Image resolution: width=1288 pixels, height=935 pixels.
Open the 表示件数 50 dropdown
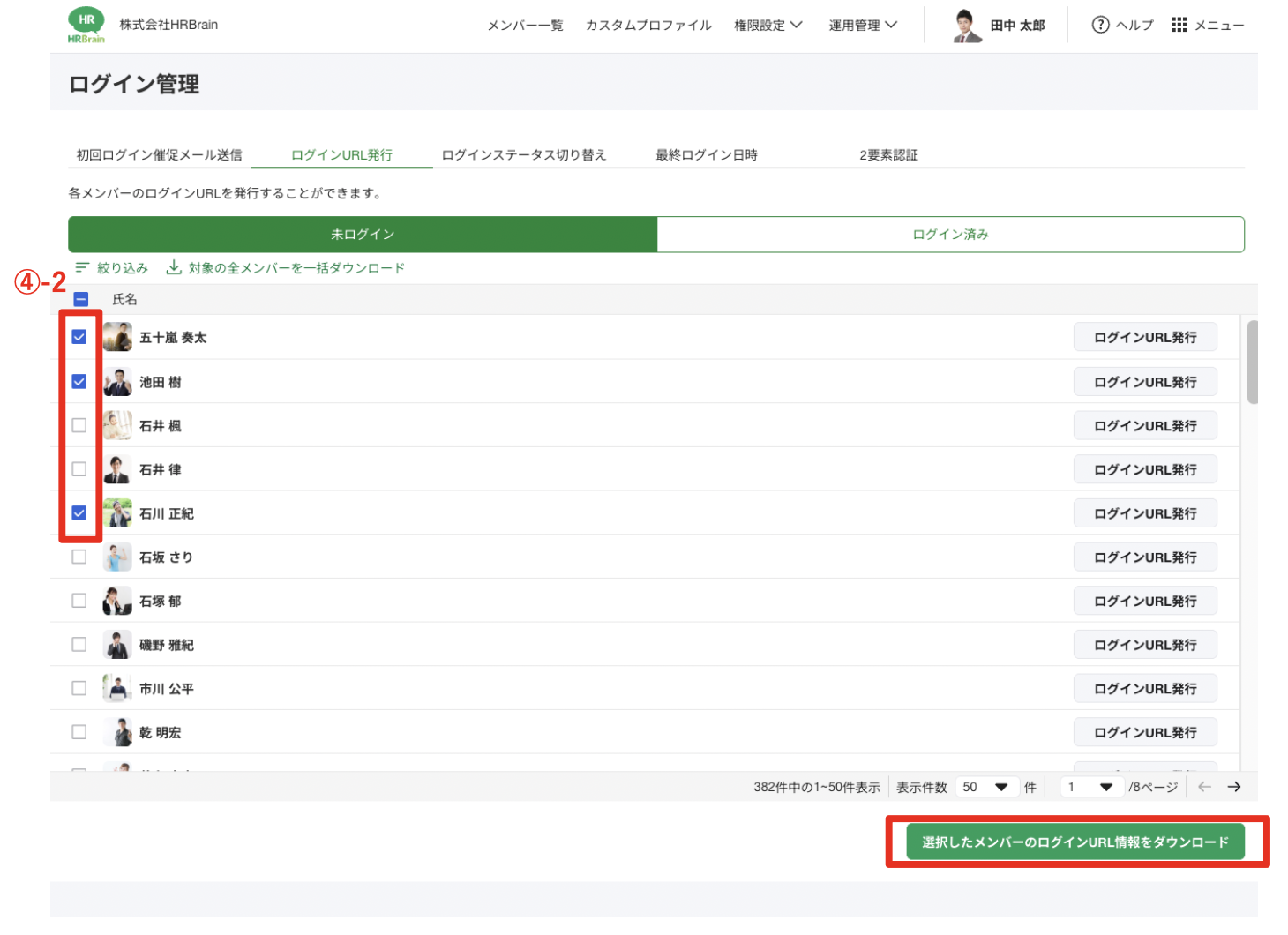point(985,787)
